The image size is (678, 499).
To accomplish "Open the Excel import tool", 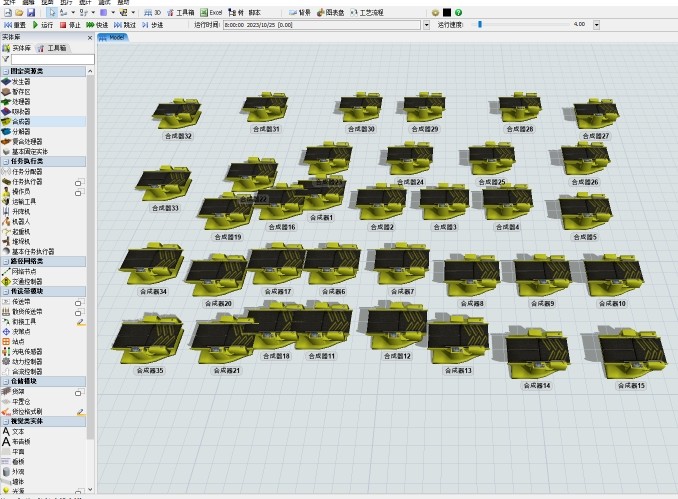I will pos(211,13).
